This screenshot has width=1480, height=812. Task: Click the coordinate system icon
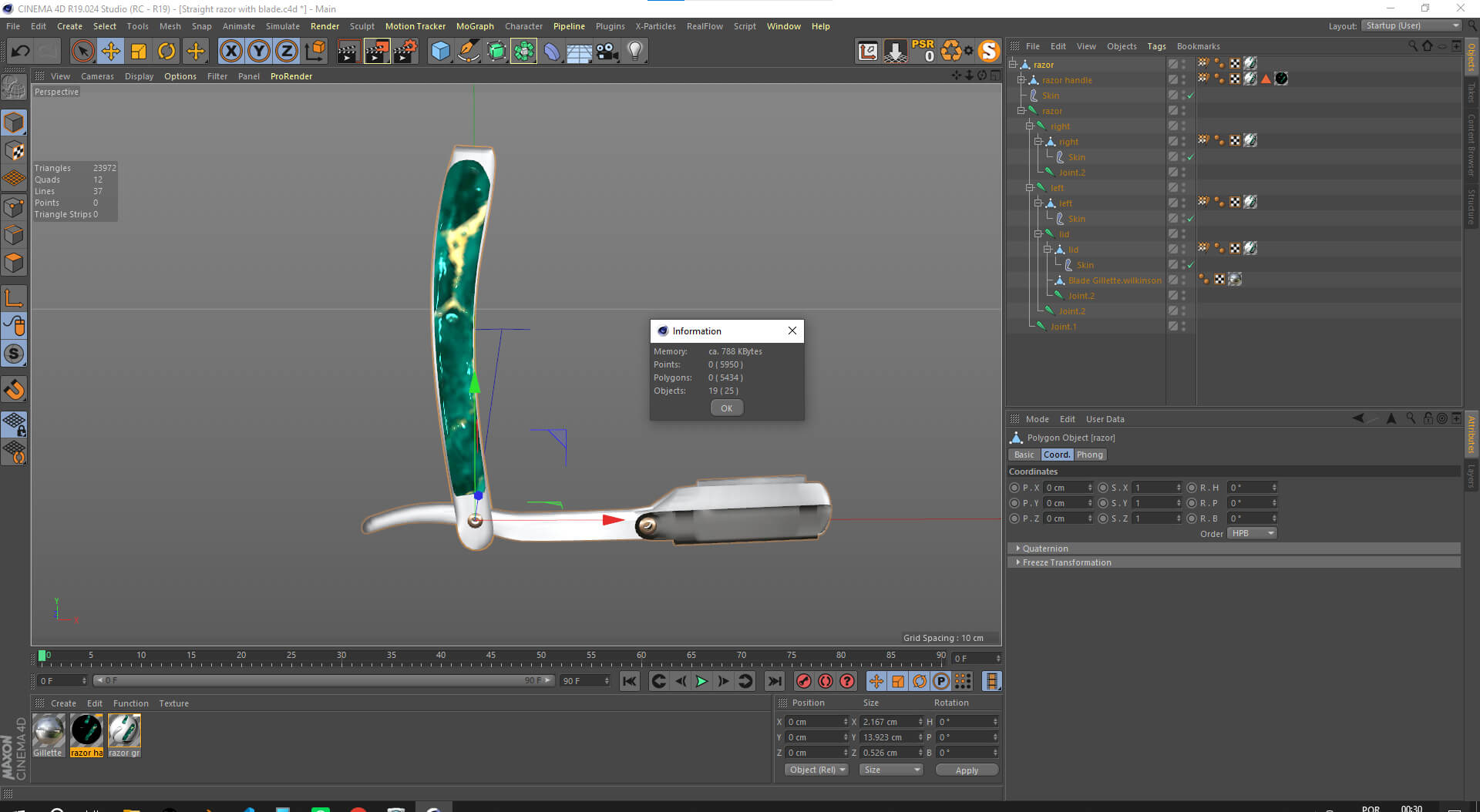pos(315,52)
